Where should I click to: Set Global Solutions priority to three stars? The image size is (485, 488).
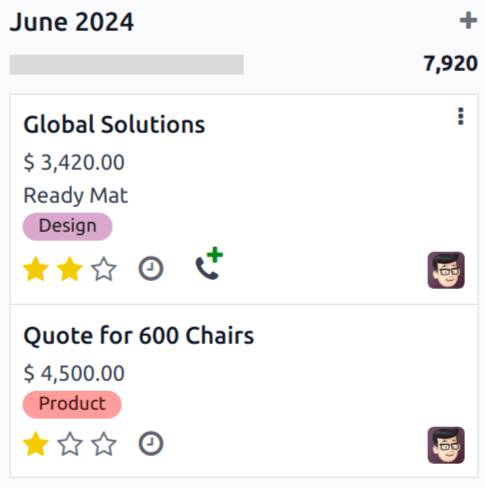[x=104, y=268]
